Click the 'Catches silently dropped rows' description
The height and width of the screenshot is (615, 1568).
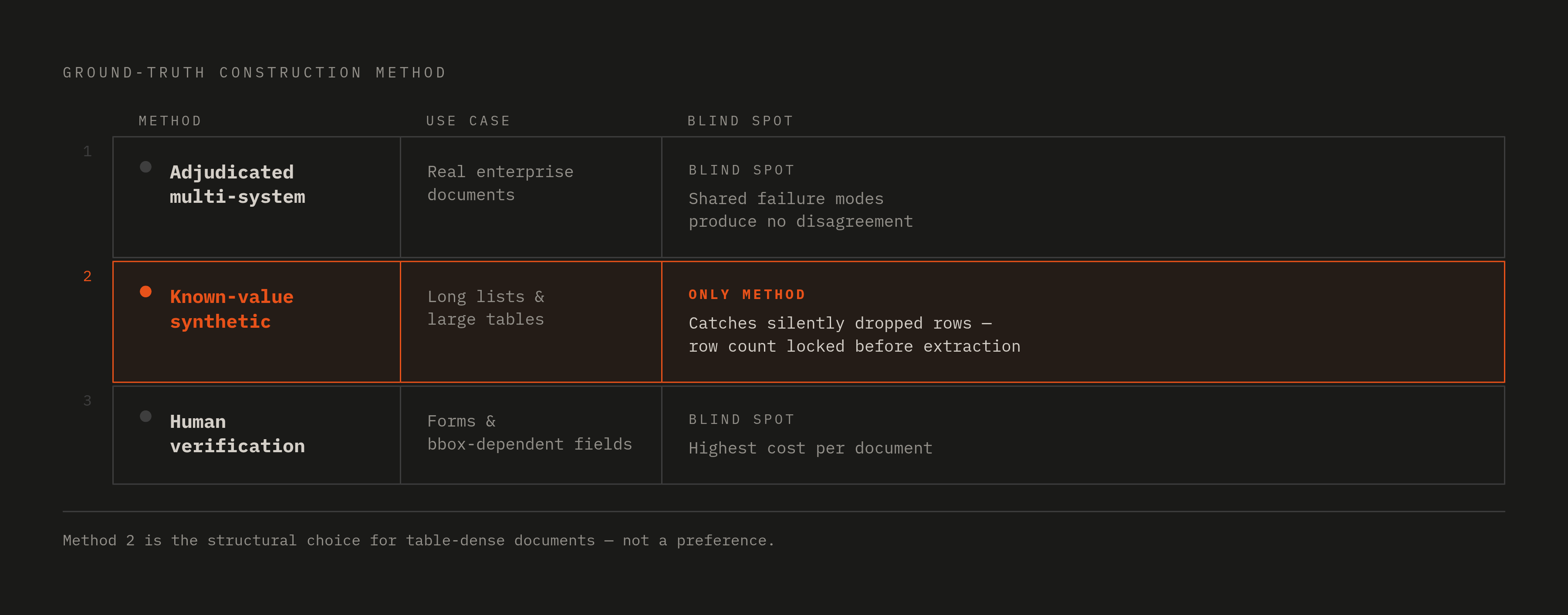click(854, 335)
